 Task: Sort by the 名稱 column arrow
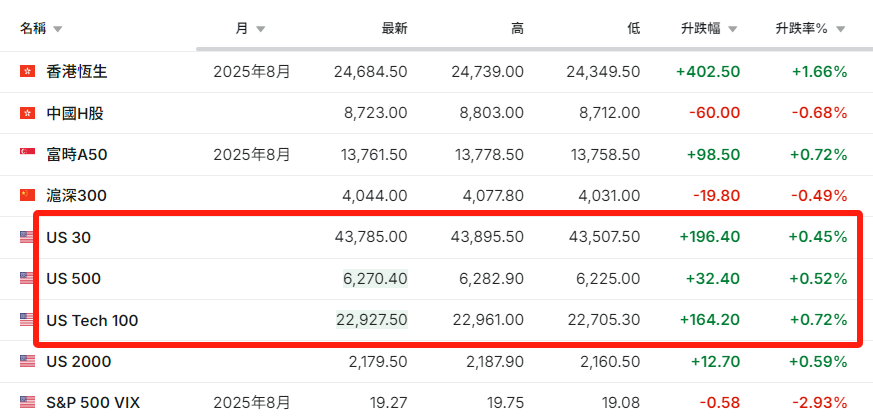point(58,29)
